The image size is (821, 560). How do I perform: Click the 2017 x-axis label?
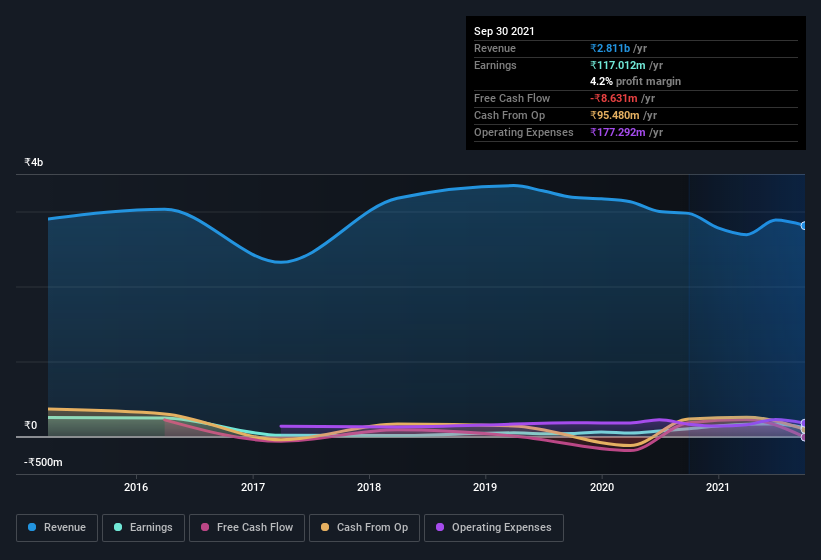point(253,487)
